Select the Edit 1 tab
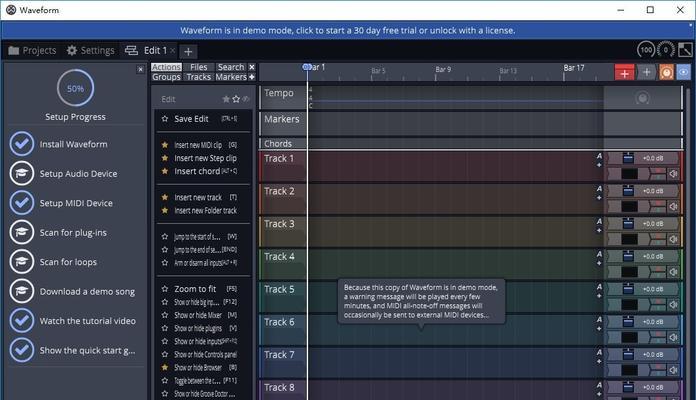696x400 pixels. [148, 51]
